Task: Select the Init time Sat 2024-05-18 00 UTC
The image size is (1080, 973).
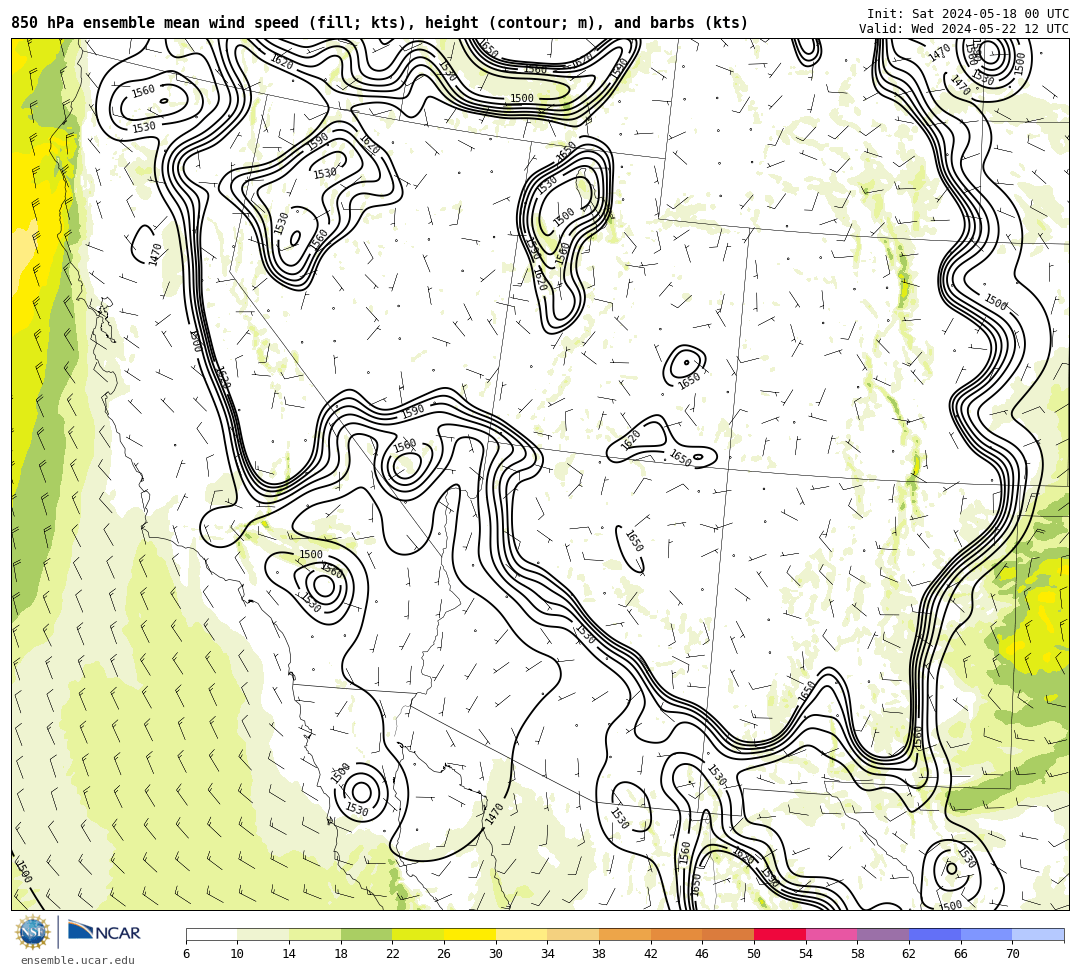Action: [x=968, y=14]
